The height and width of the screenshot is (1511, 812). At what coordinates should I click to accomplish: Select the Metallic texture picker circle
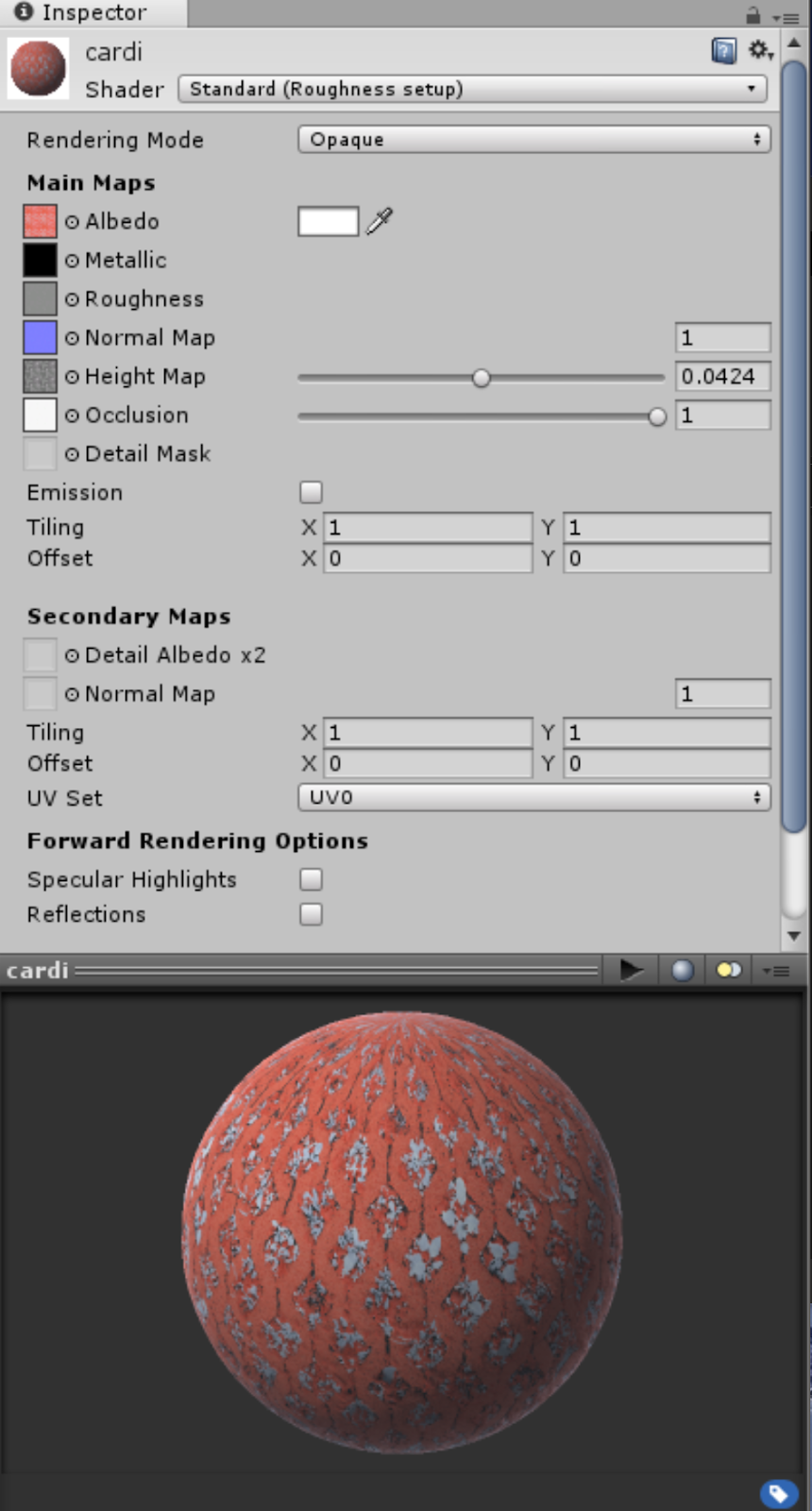73,261
